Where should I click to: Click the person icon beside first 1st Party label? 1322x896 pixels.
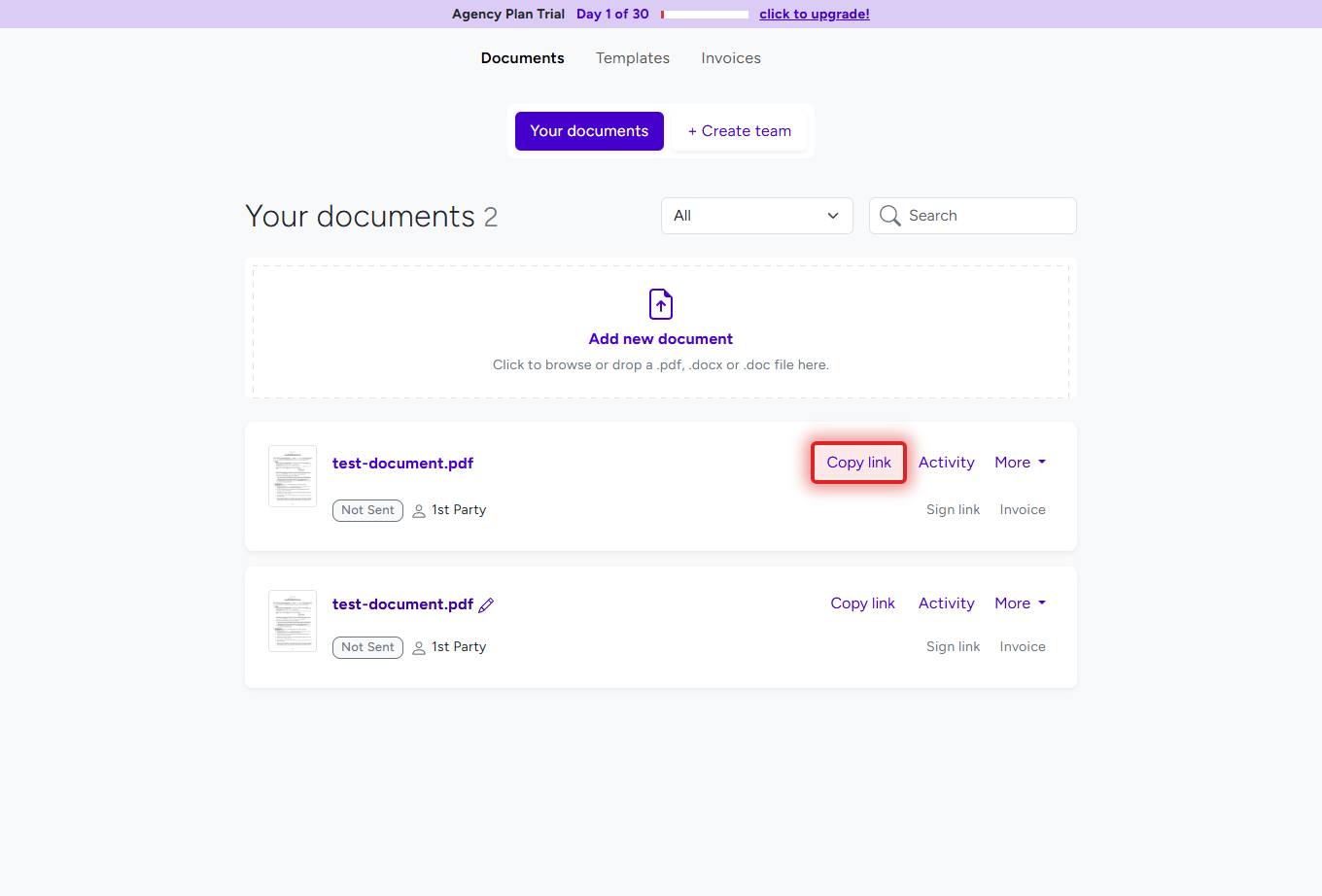click(x=418, y=510)
